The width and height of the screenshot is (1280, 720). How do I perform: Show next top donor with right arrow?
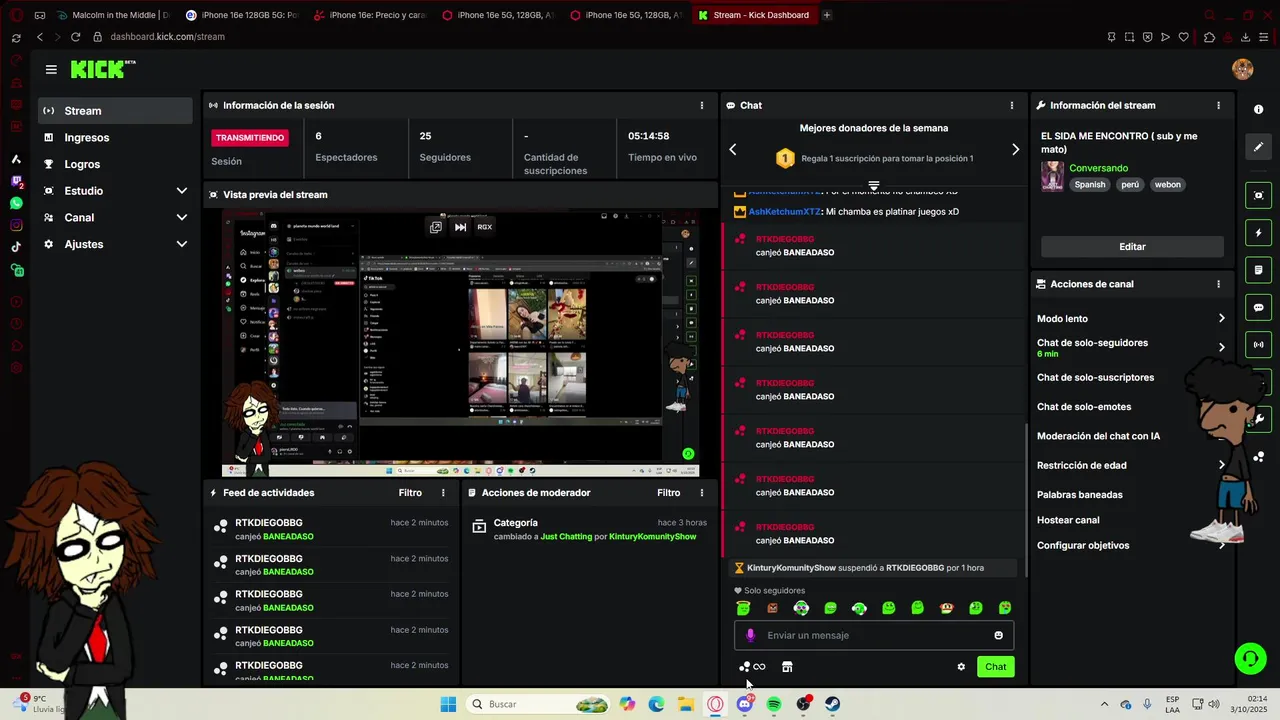click(1015, 149)
